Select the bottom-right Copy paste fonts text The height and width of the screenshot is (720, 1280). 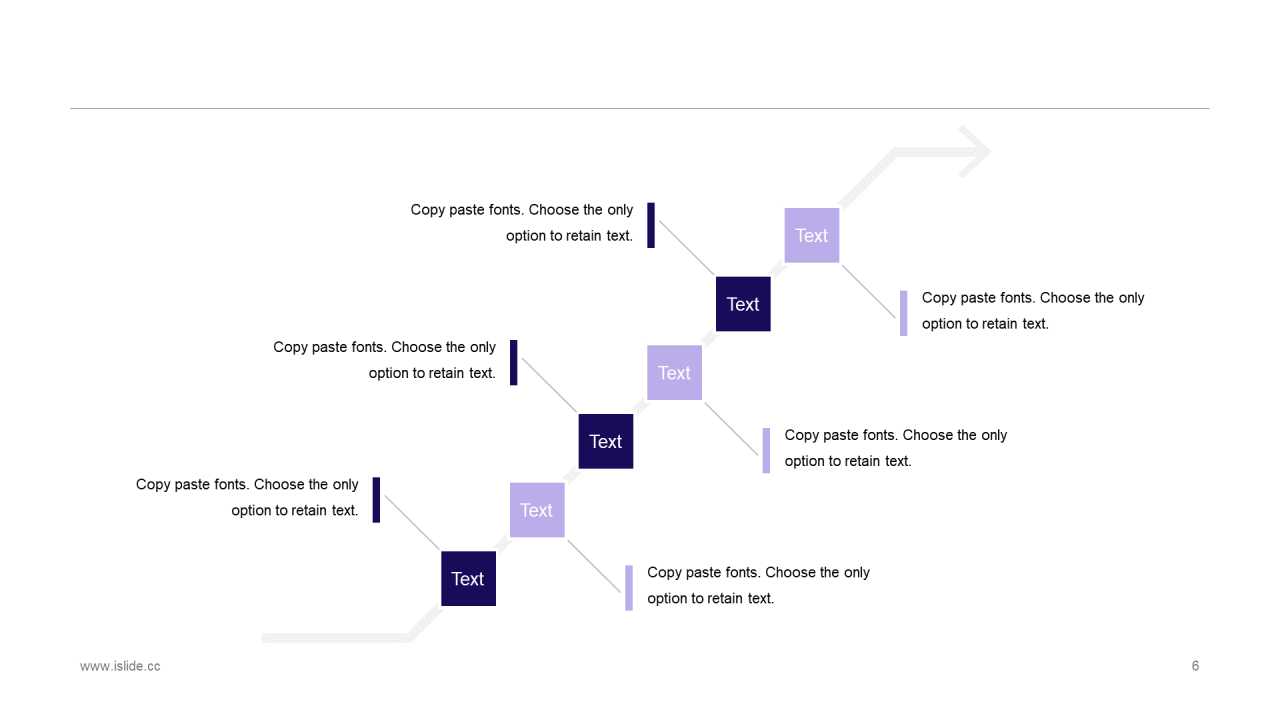(759, 585)
